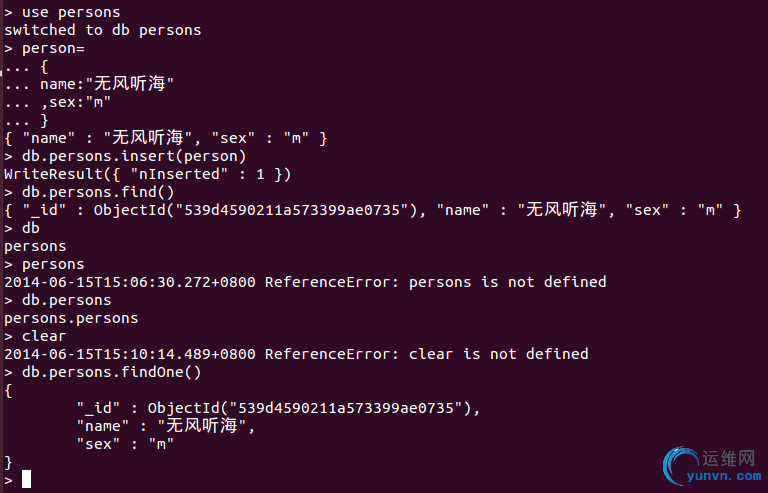The image size is (768, 493).
Task: Click the persons.persons output line
Action: [x=71, y=319]
